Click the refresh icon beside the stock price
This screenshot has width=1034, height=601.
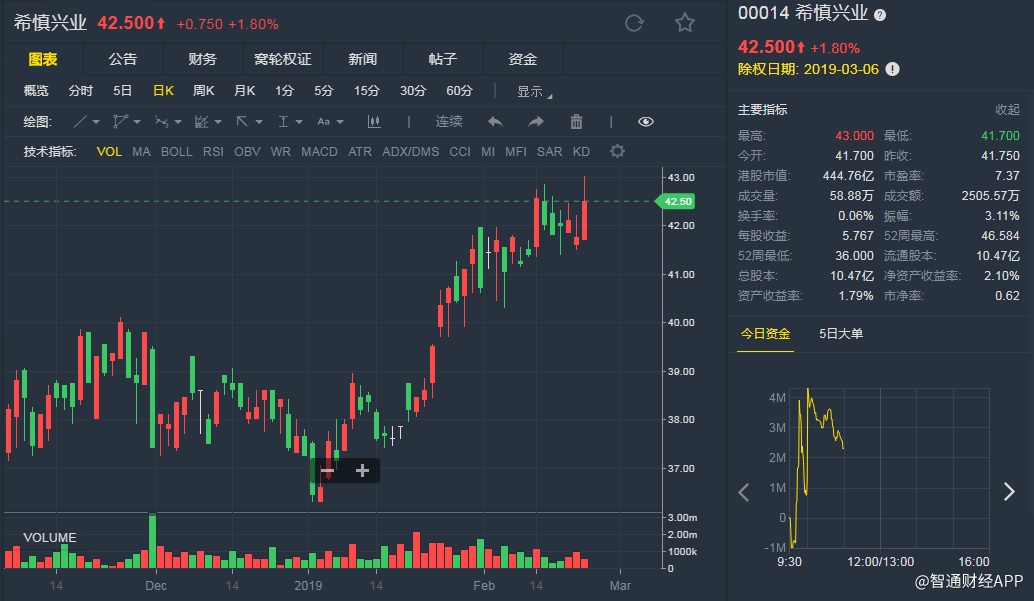(x=634, y=23)
